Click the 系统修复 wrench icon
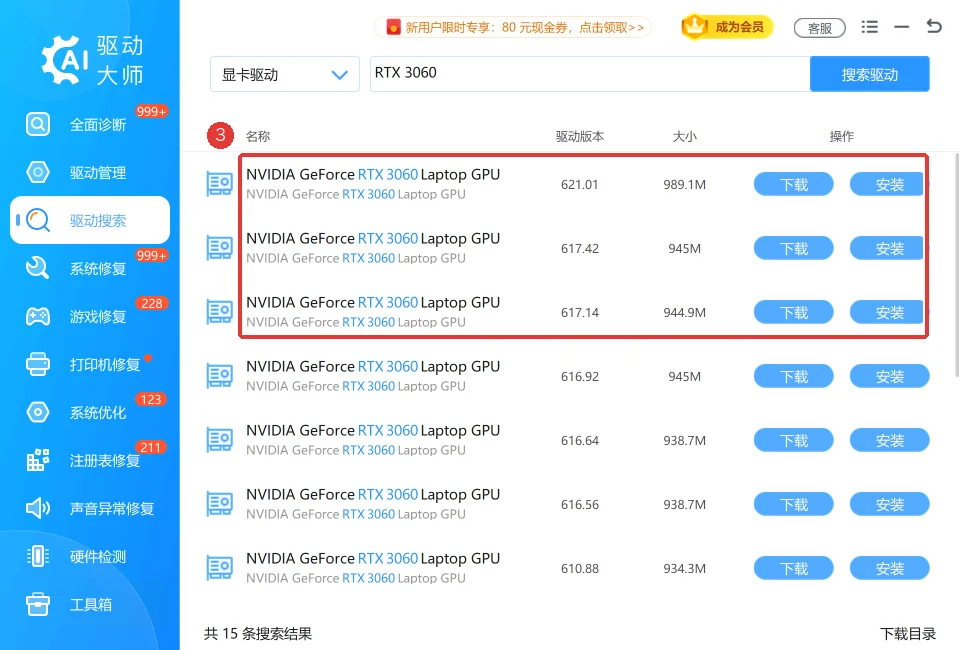This screenshot has width=960, height=650. 38,268
